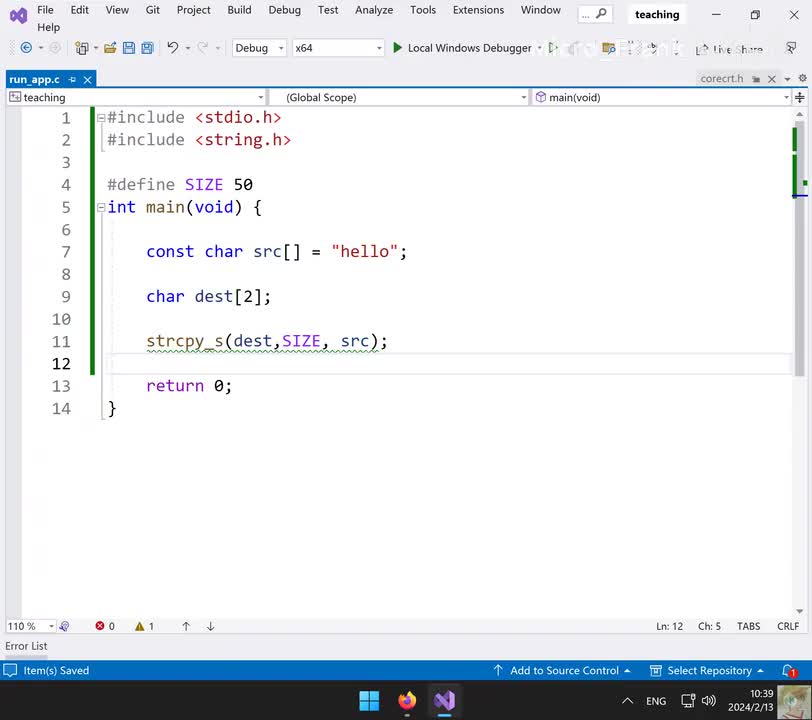The width and height of the screenshot is (812, 720).
Task: Switch to the corecrt.h tab
Action: click(721, 78)
